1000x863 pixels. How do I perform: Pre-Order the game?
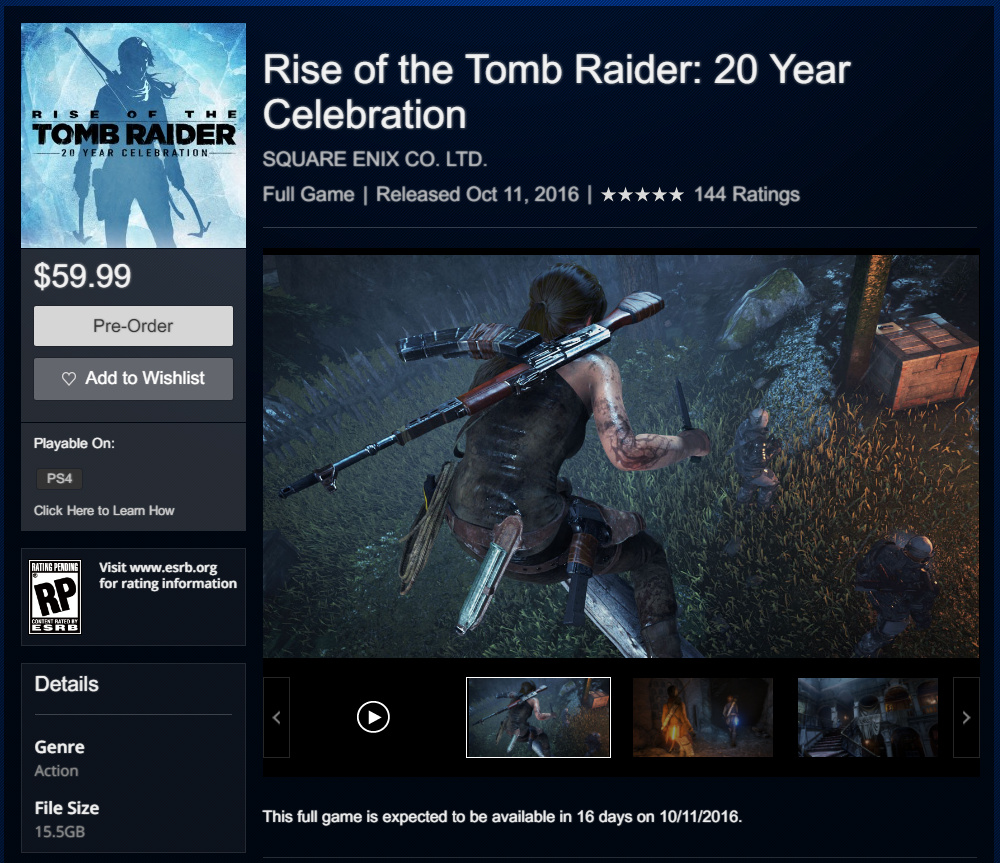[133, 326]
